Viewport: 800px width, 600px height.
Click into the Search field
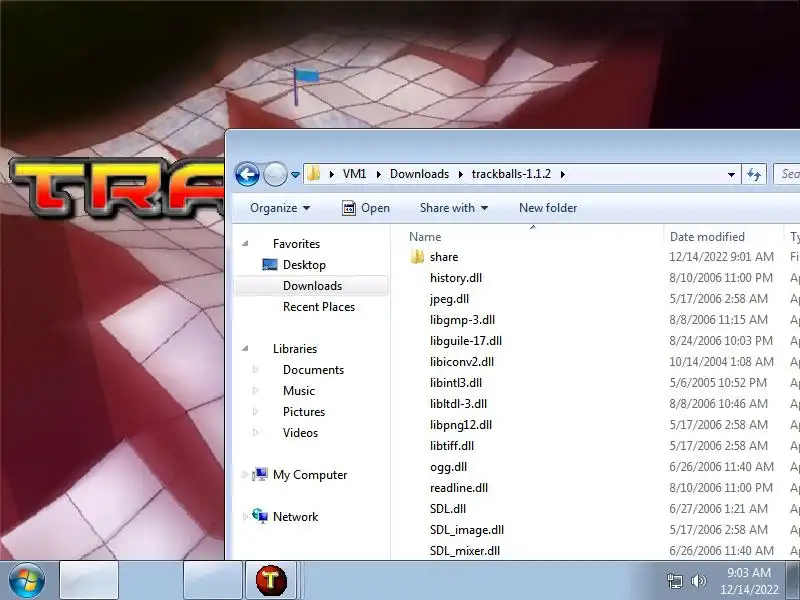click(x=787, y=174)
